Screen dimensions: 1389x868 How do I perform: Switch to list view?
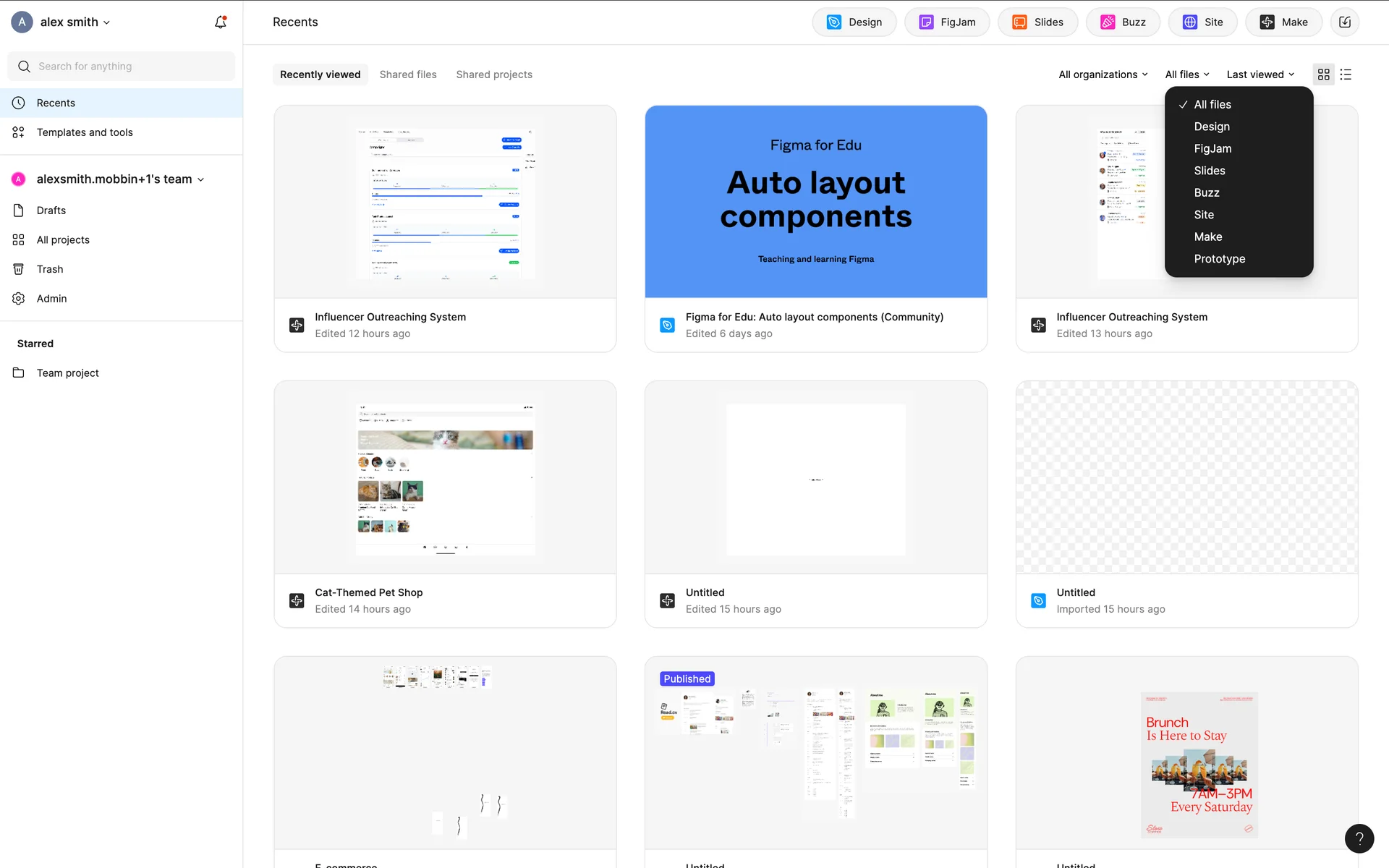[1346, 75]
